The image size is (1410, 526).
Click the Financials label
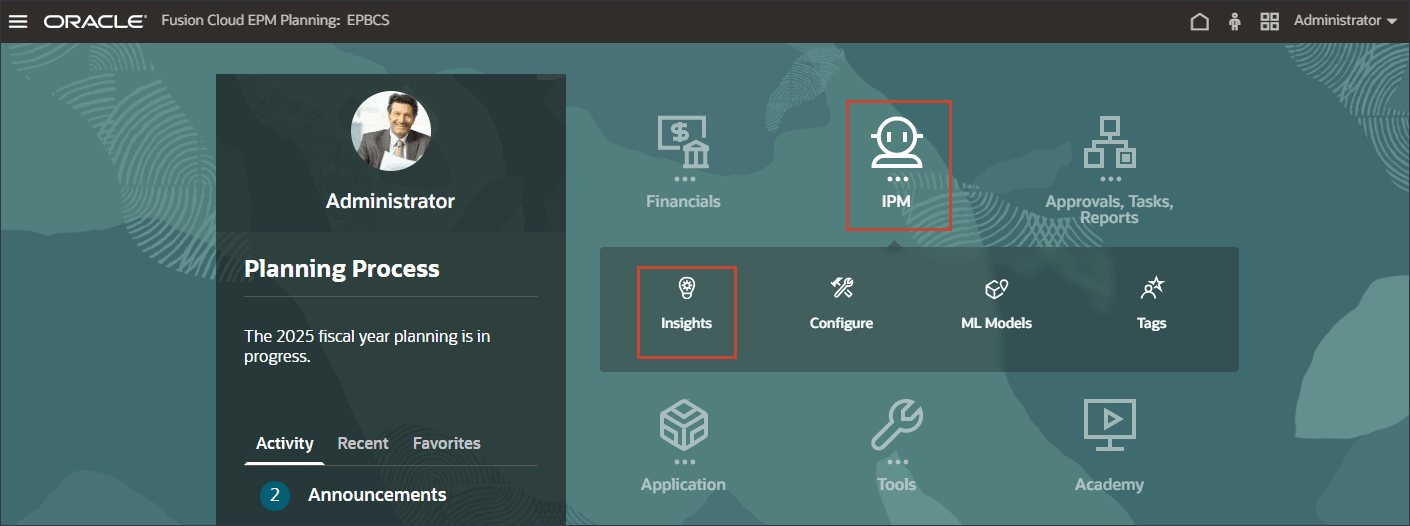(x=683, y=201)
